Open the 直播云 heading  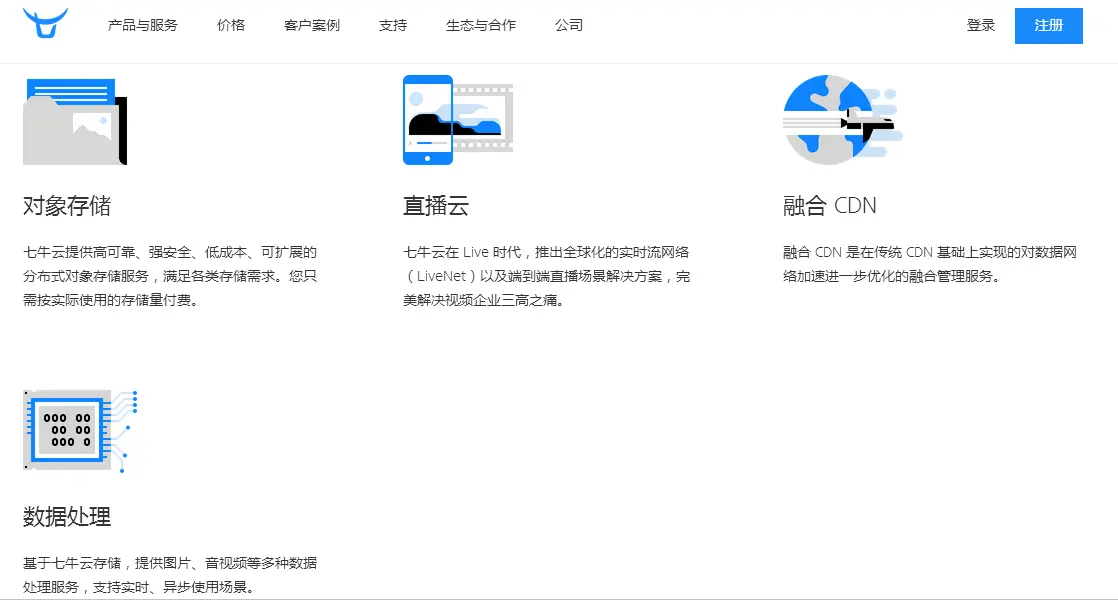pos(436,206)
